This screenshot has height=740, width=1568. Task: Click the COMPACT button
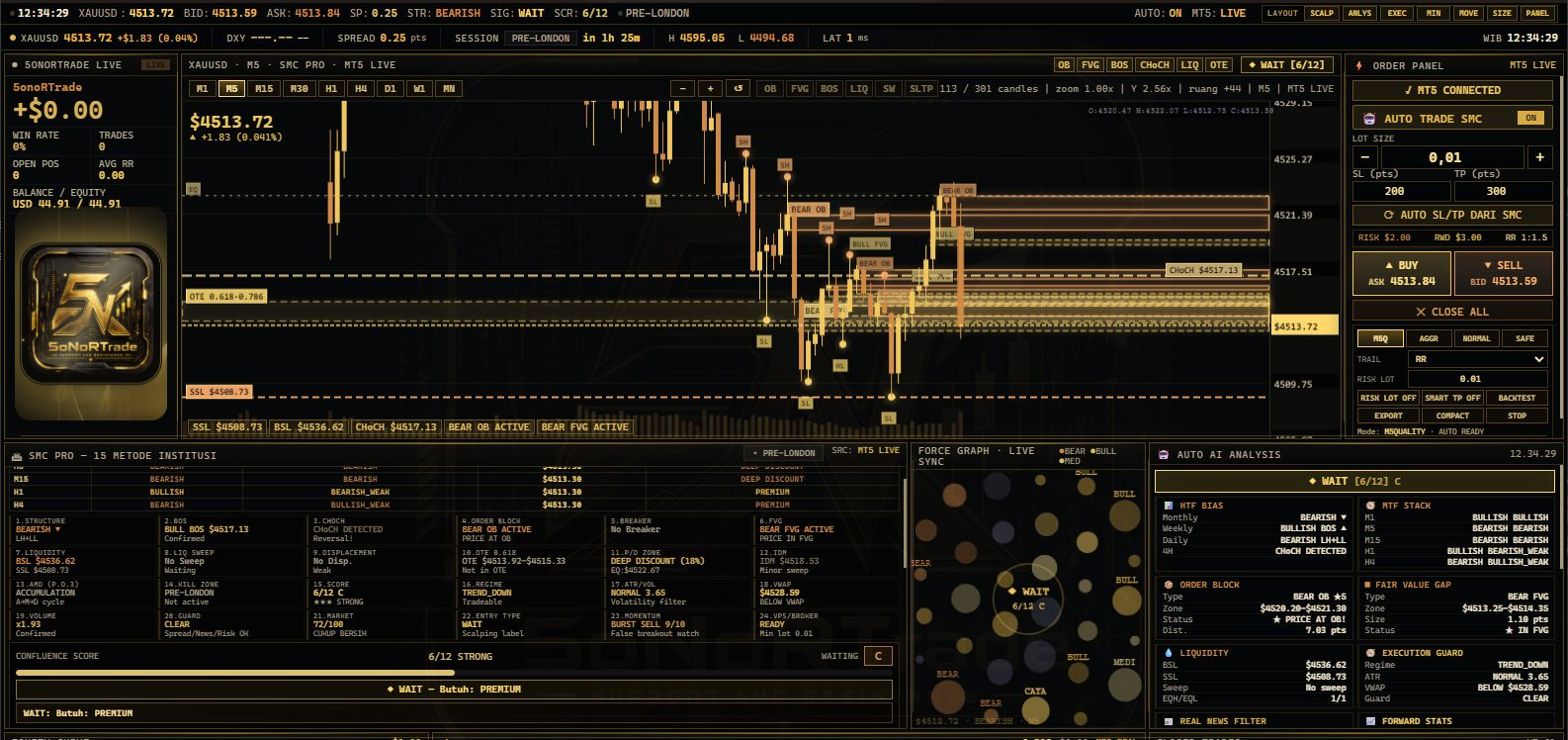pos(1452,416)
